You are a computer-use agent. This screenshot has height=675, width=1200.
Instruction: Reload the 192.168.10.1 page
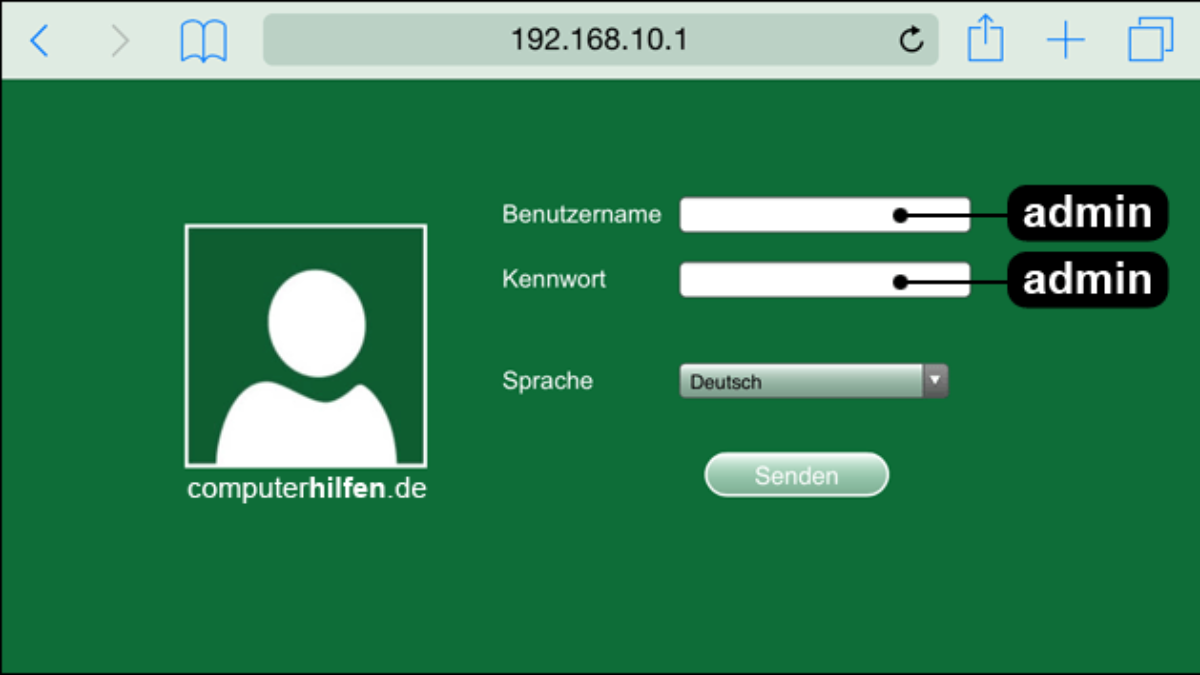(911, 41)
